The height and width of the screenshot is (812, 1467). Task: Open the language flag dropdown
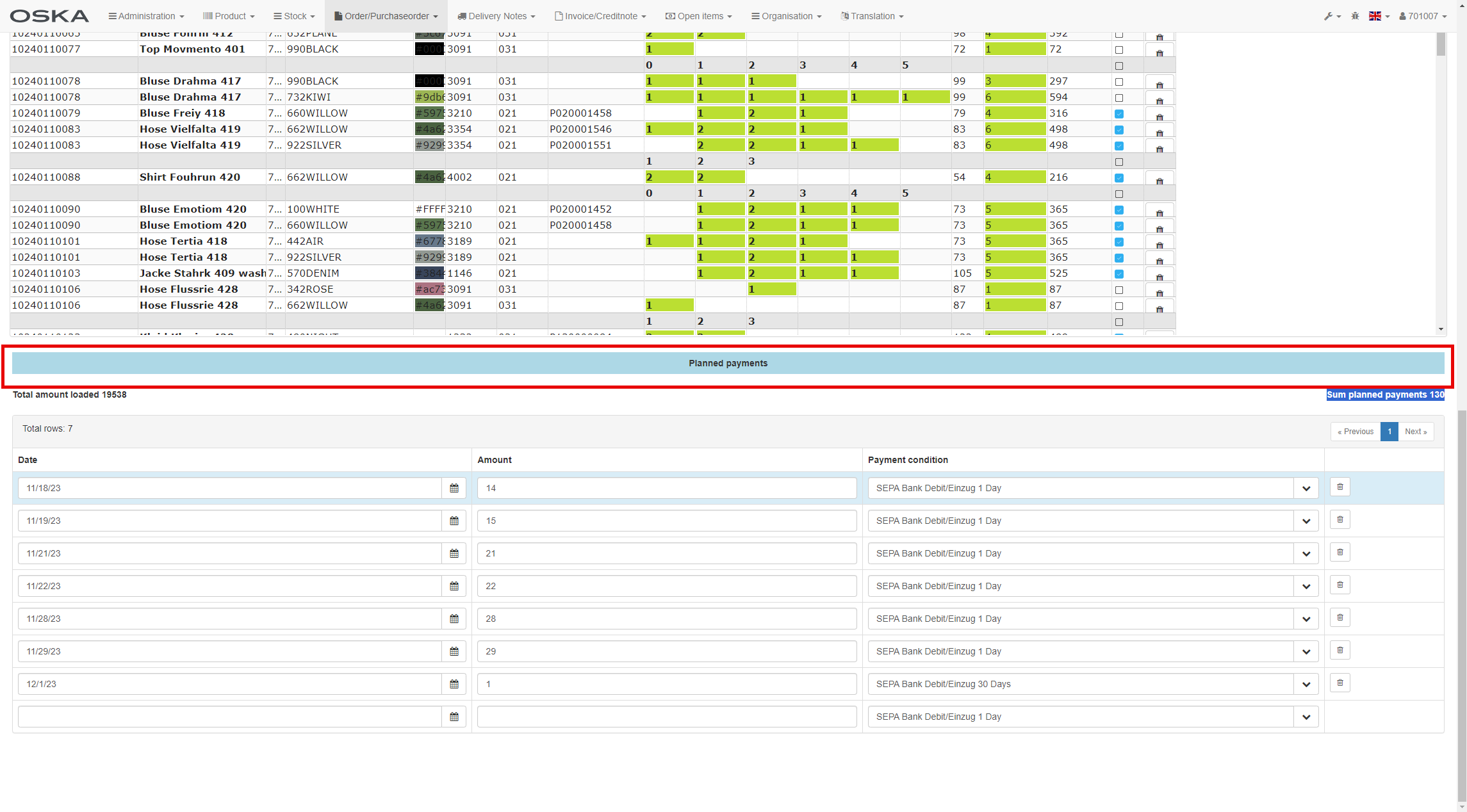(x=1379, y=16)
